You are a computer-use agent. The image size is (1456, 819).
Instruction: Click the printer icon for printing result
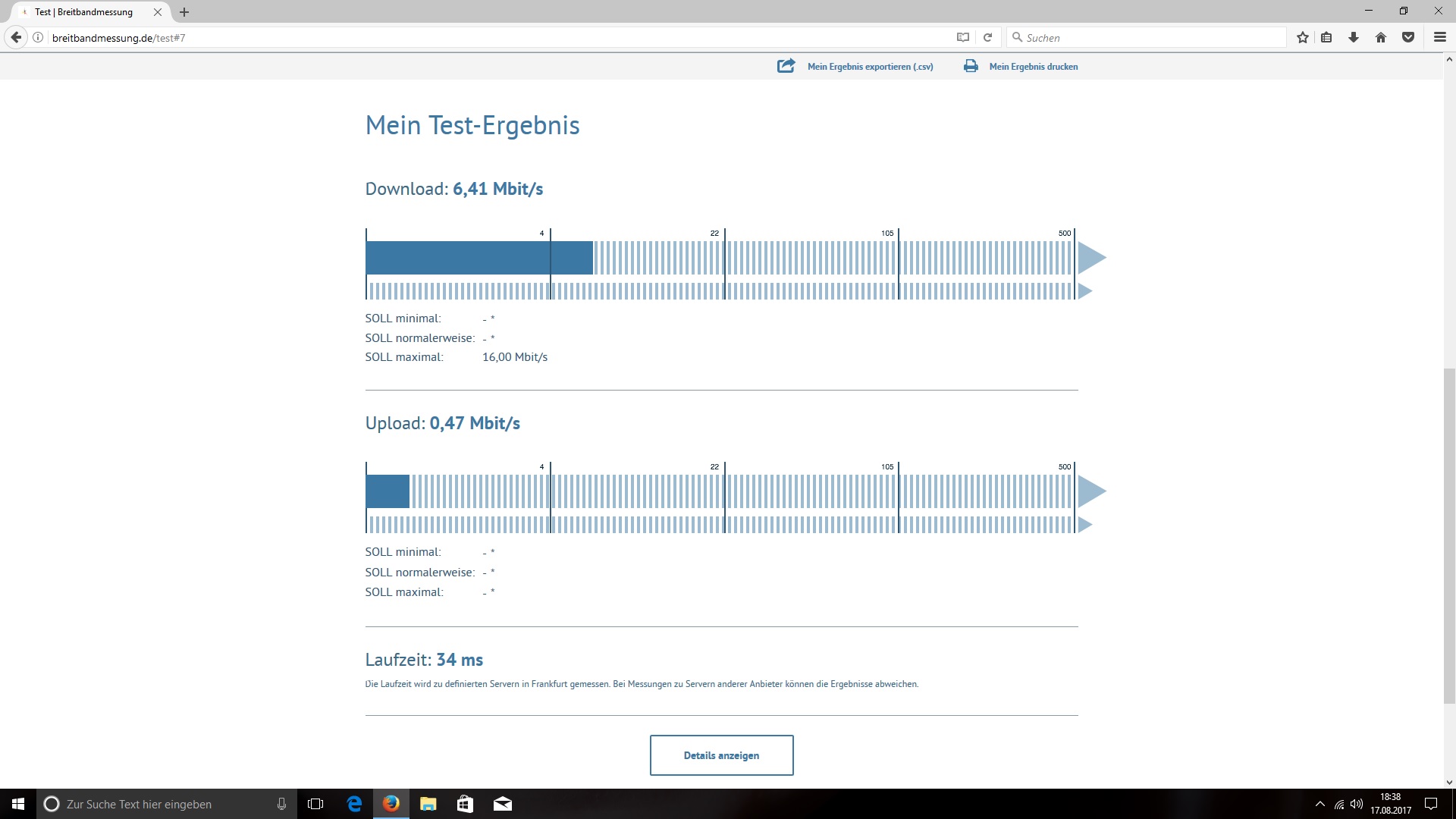click(x=971, y=66)
